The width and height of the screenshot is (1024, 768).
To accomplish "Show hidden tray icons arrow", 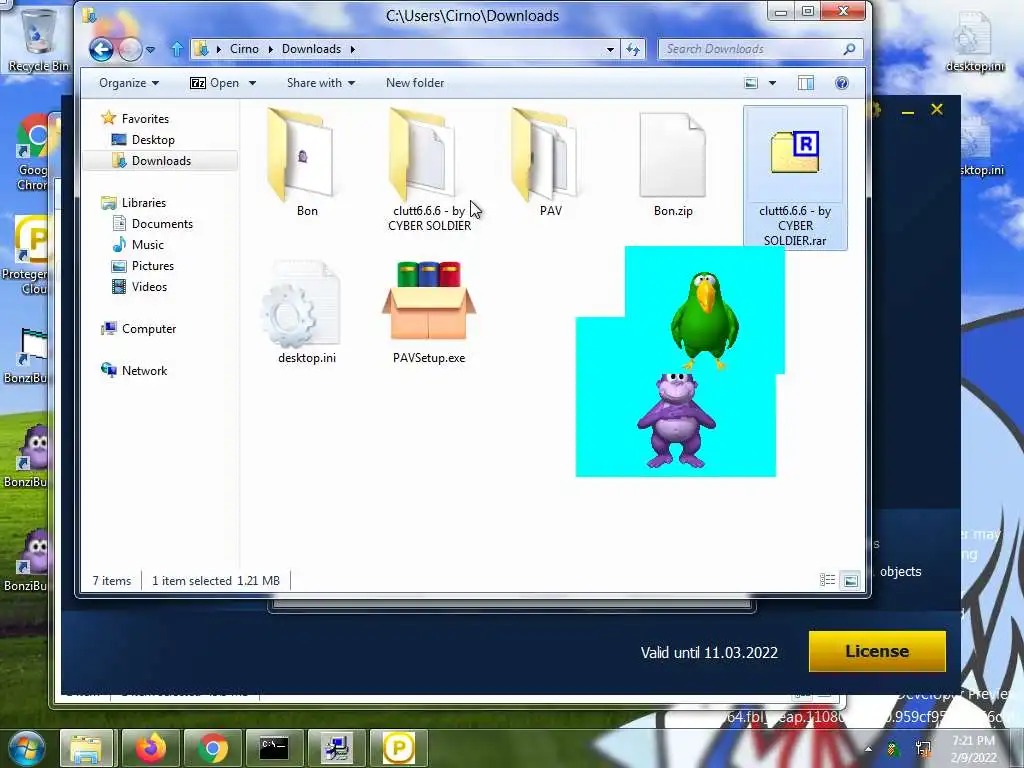I will click(868, 749).
